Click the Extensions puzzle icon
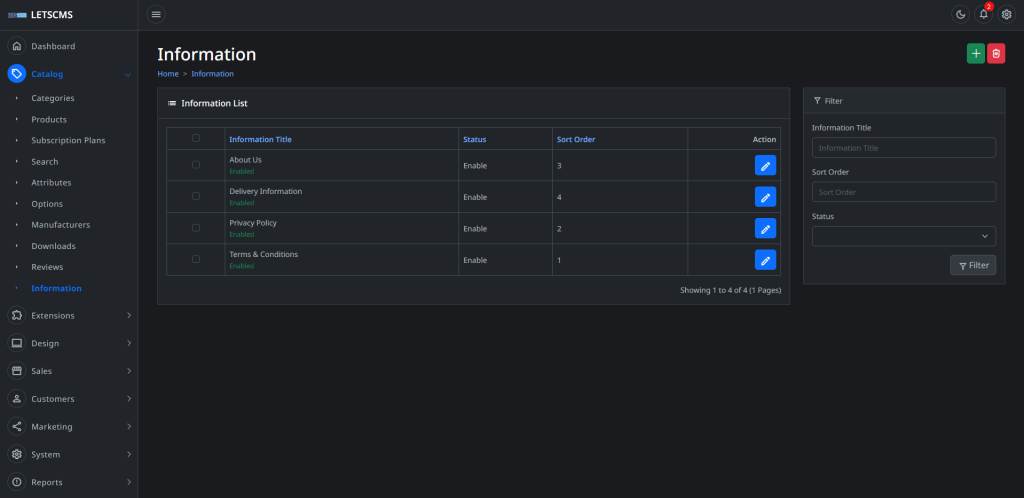The height and width of the screenshot is (498, 1024). click(x=17, y=315)
